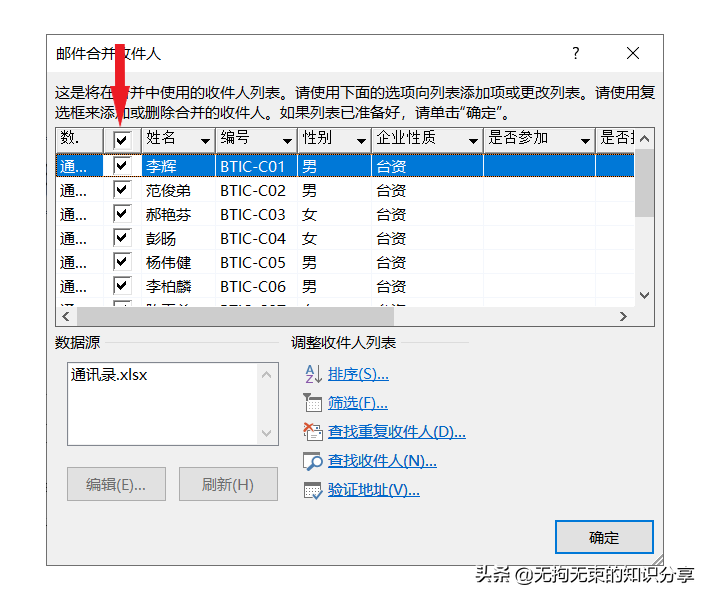Select cell BTIC-C06
710x599 pixels.
pyautogui.click(x=253, y=287)
